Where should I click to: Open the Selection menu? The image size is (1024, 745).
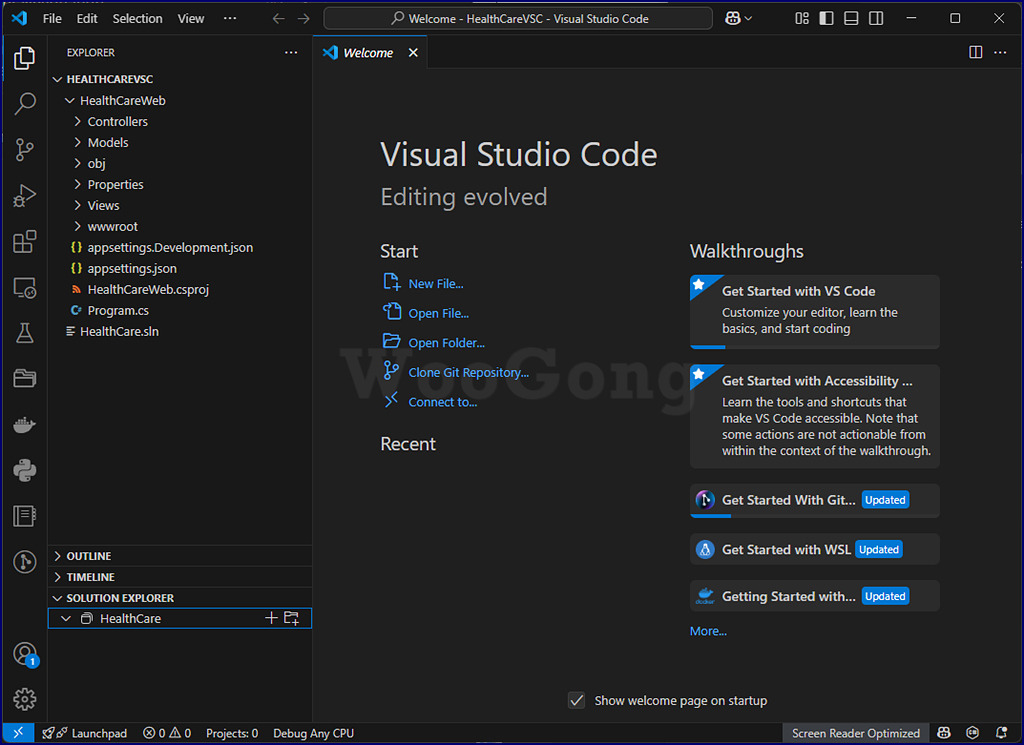click(137, 18)
